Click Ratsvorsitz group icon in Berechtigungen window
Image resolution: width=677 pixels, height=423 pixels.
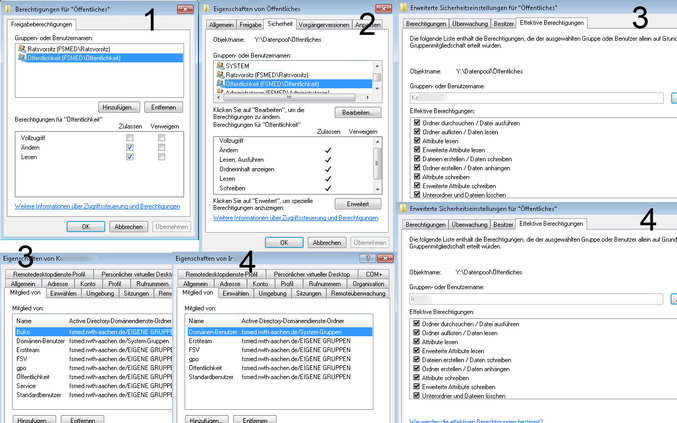click(22, 49)
